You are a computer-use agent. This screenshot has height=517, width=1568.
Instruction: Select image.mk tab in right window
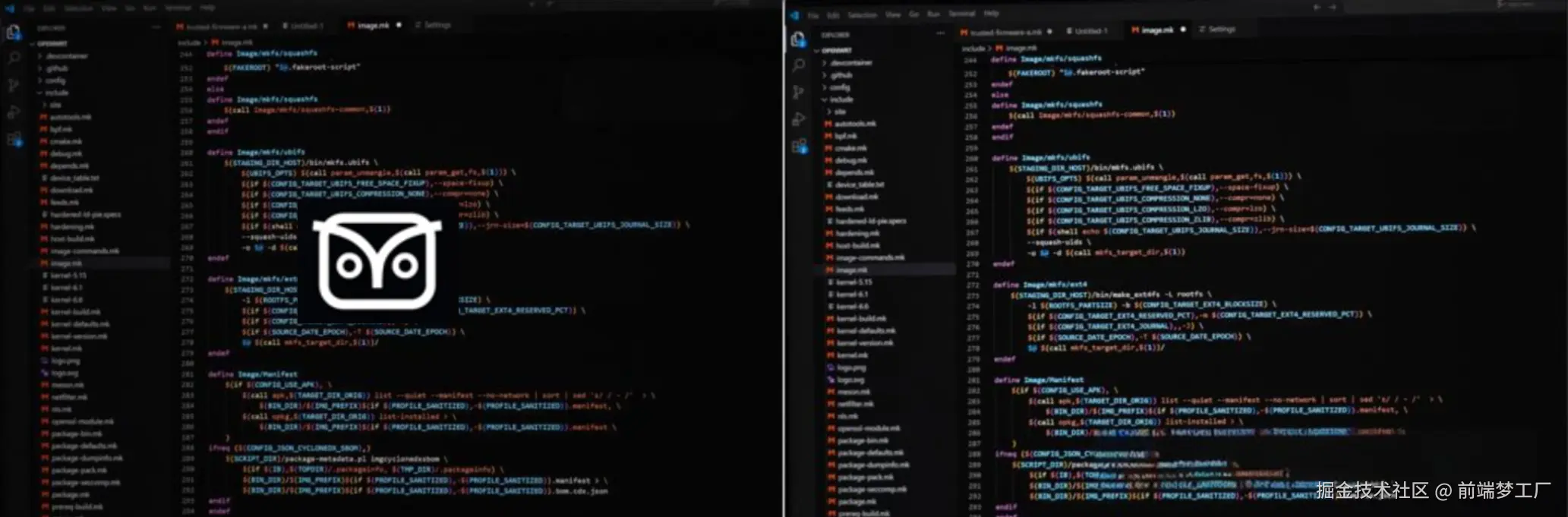tap(1157, 30)
